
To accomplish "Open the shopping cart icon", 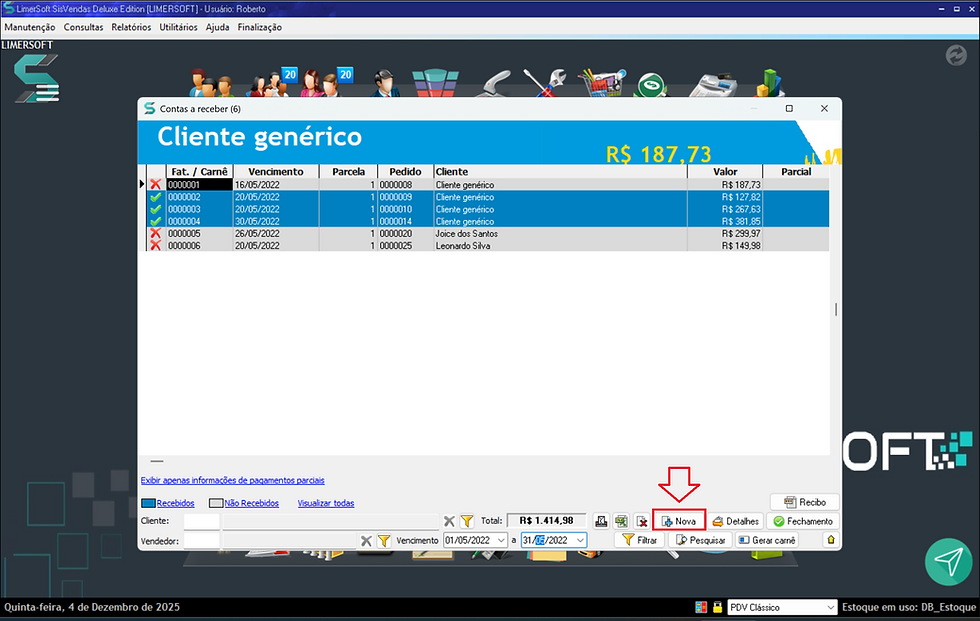I will click(x=601, y=82).
